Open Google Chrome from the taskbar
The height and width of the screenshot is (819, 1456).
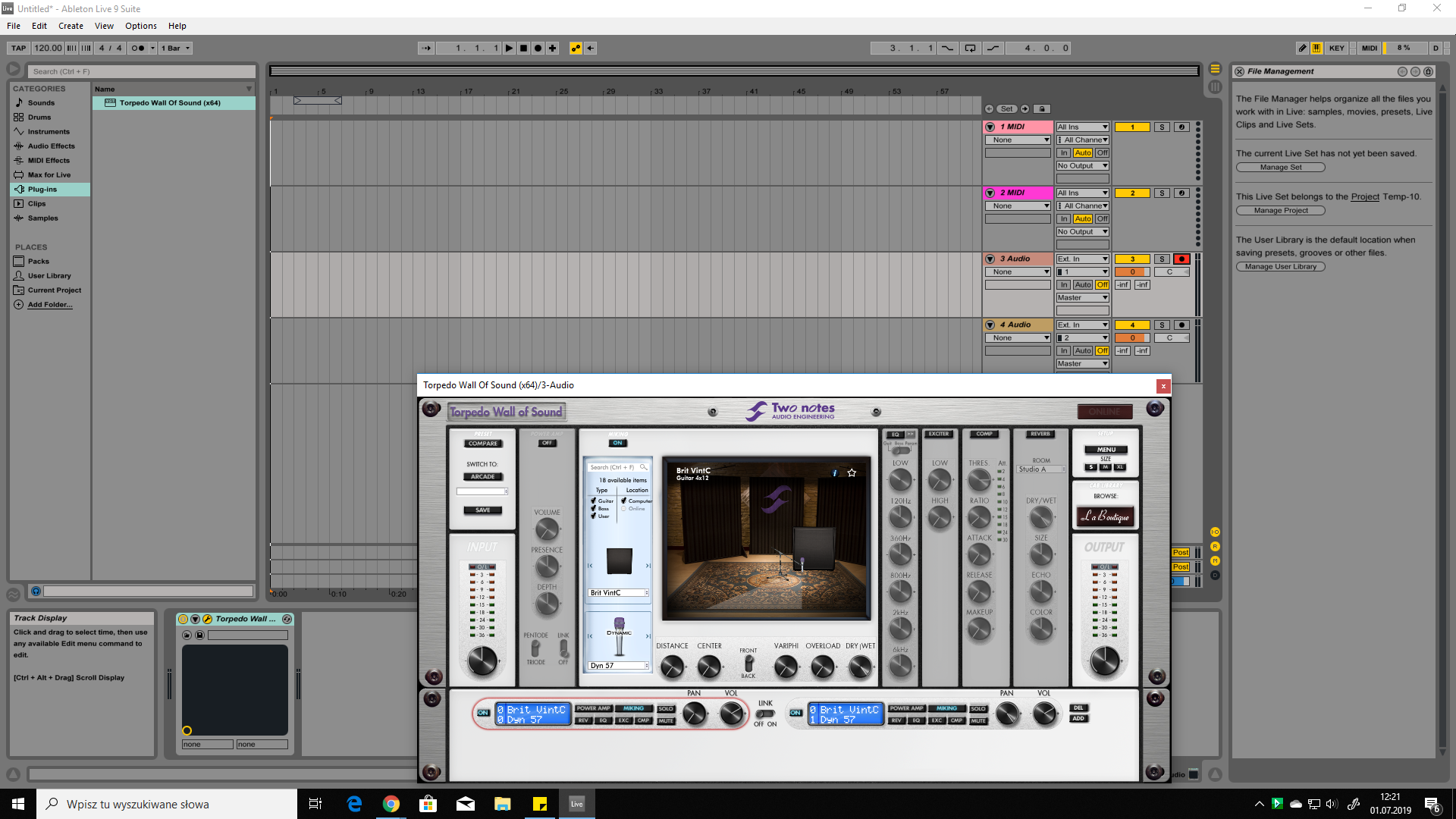pos(391,804)
